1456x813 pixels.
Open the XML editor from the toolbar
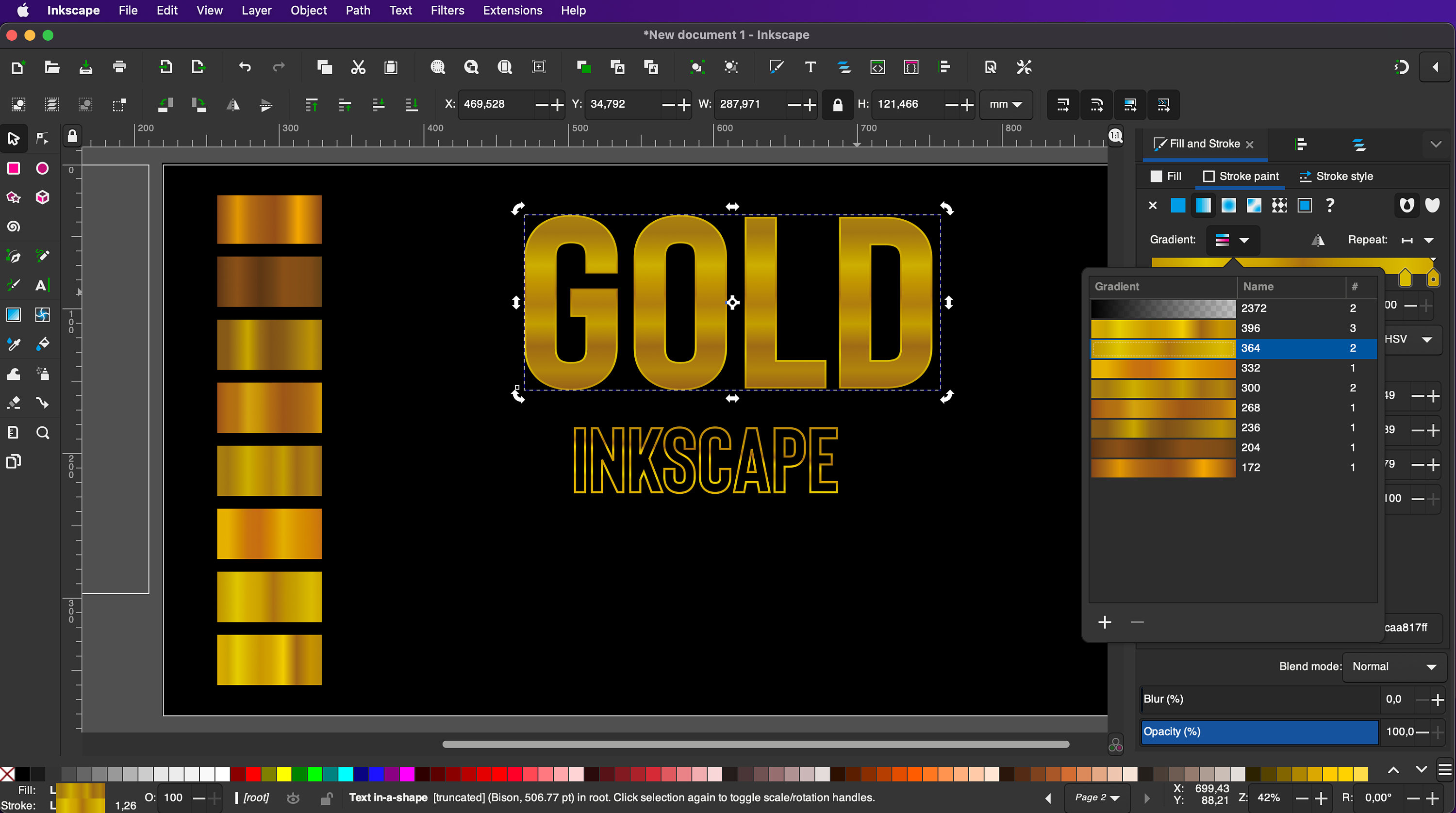[877, 66]
